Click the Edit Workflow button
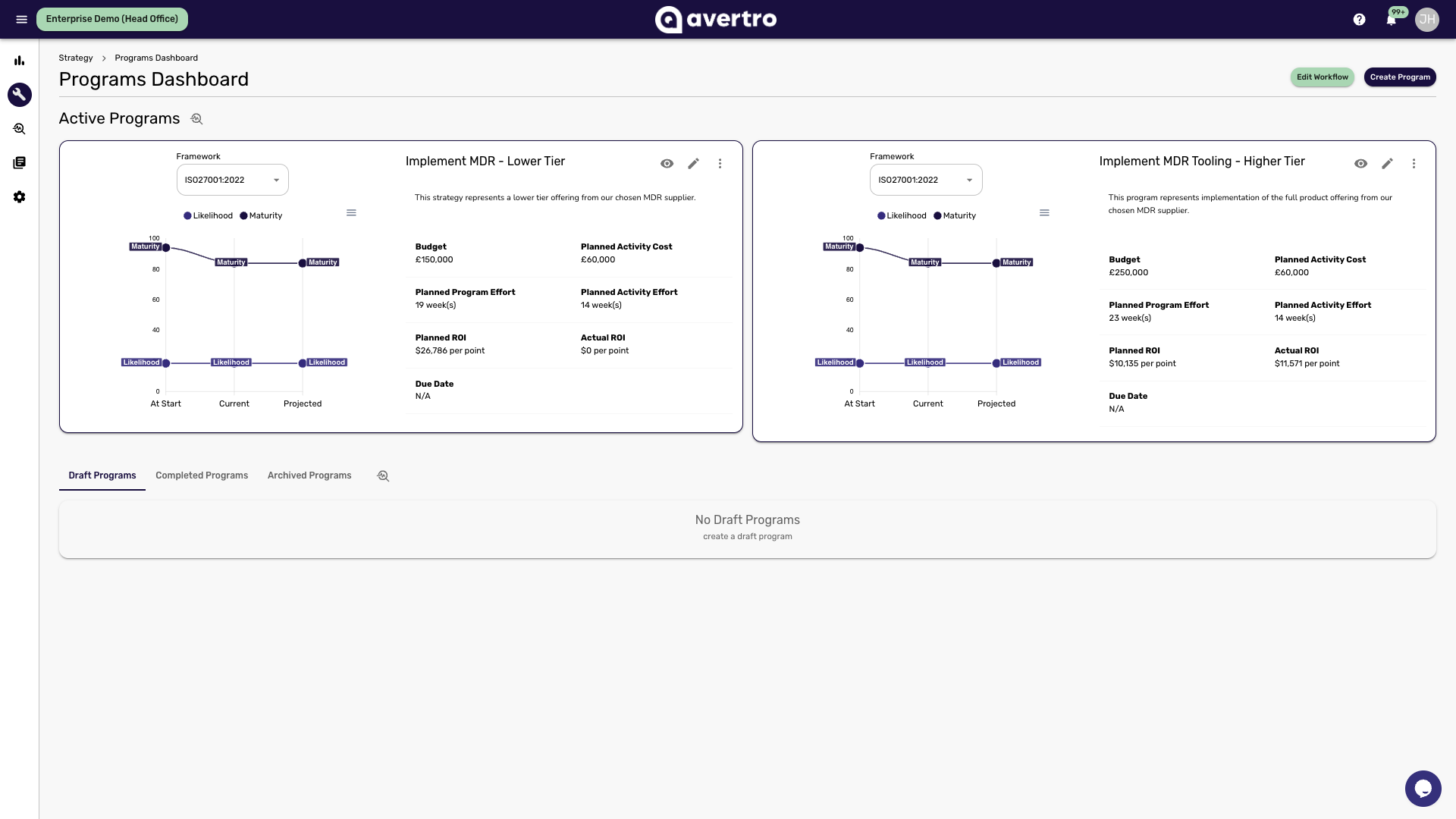The height and width of the screenshot is (819, 1456). [1322, 77]
